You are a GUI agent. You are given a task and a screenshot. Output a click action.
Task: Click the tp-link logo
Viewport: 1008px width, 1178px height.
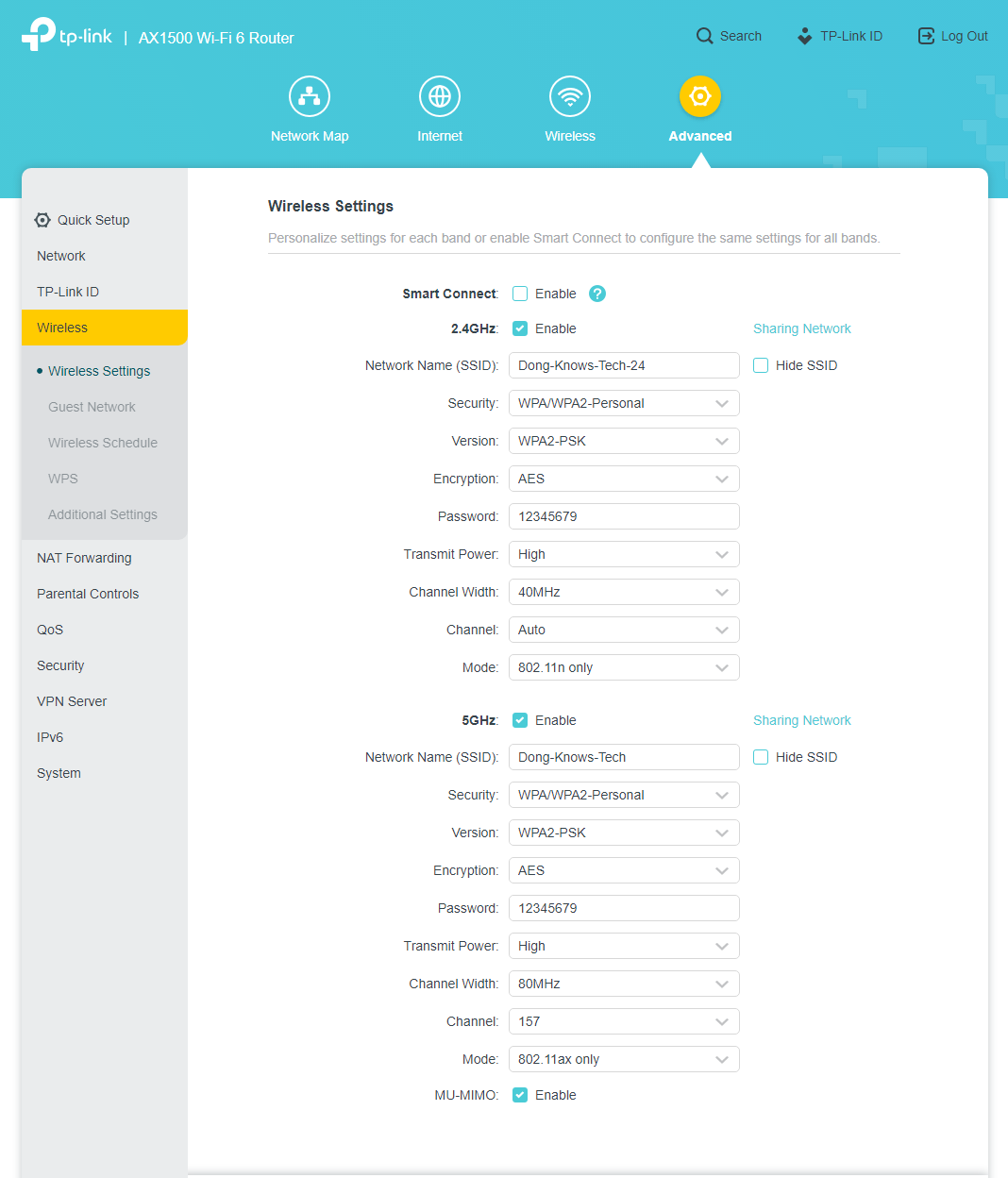(67, 35)
